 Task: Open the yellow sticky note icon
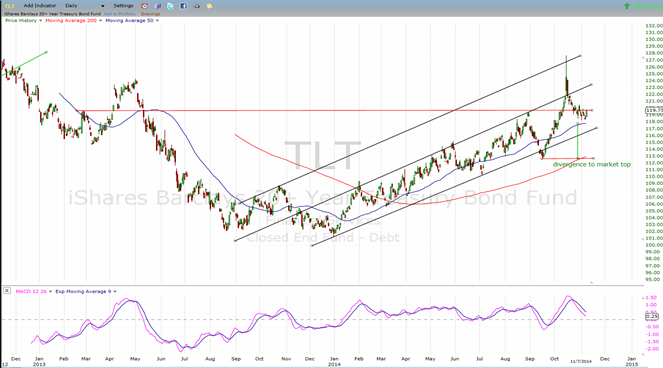pos(209,6)
